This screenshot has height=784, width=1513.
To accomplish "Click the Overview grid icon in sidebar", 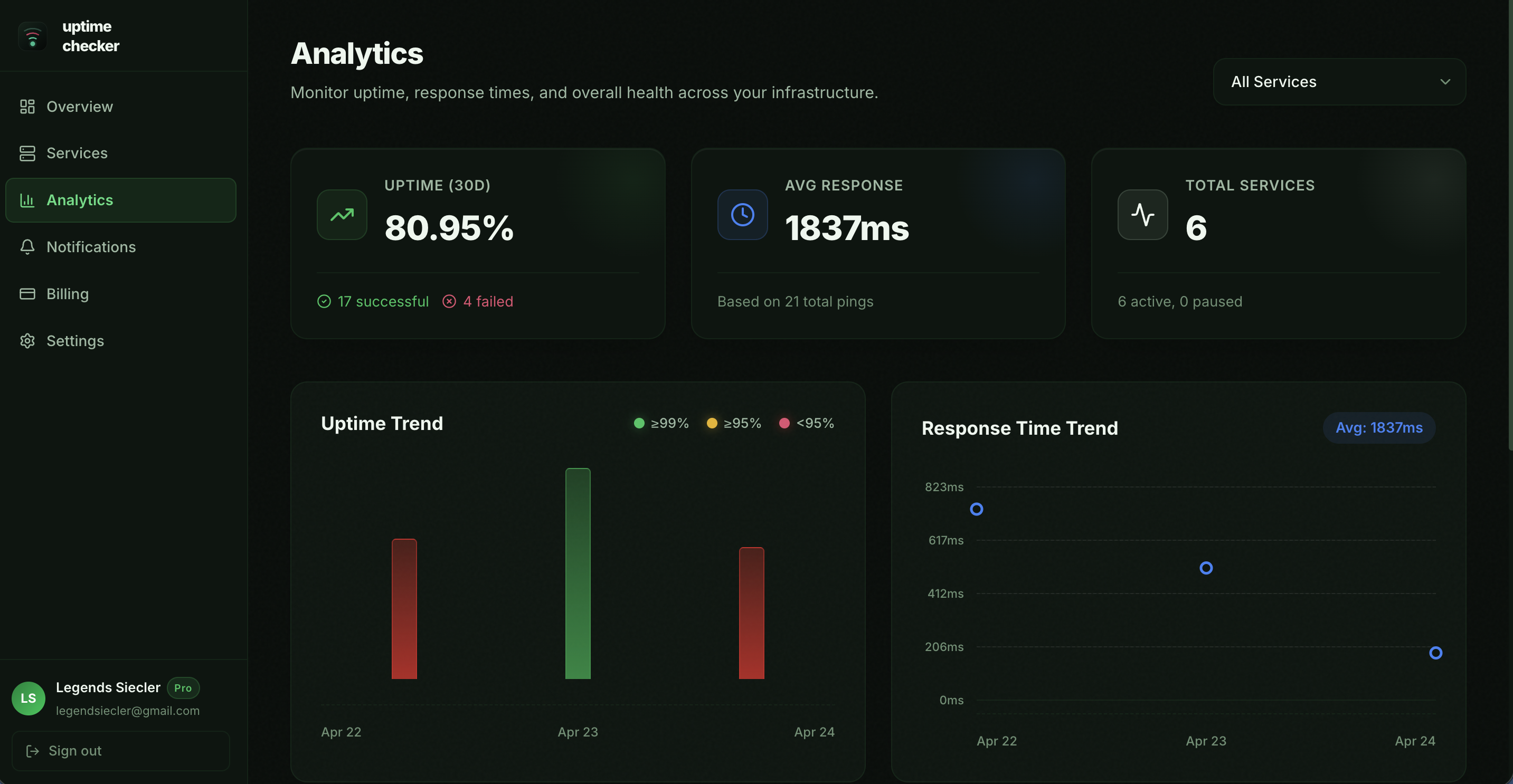I will [x=27, y=106].
